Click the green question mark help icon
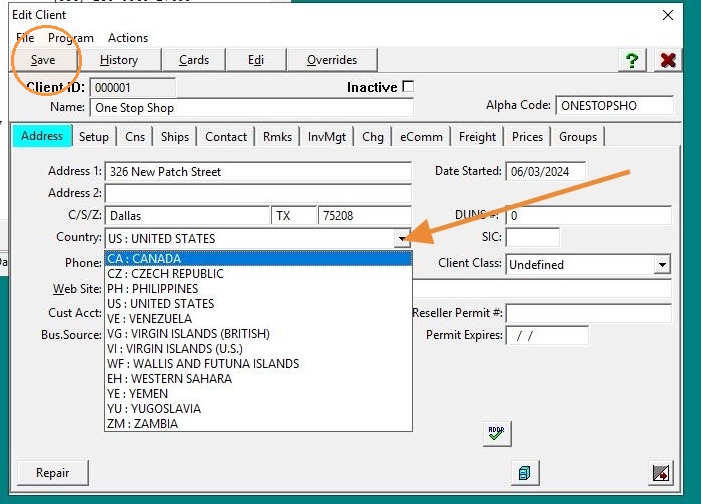This screenshot has height=504, width=701. [x=632, y=60]
